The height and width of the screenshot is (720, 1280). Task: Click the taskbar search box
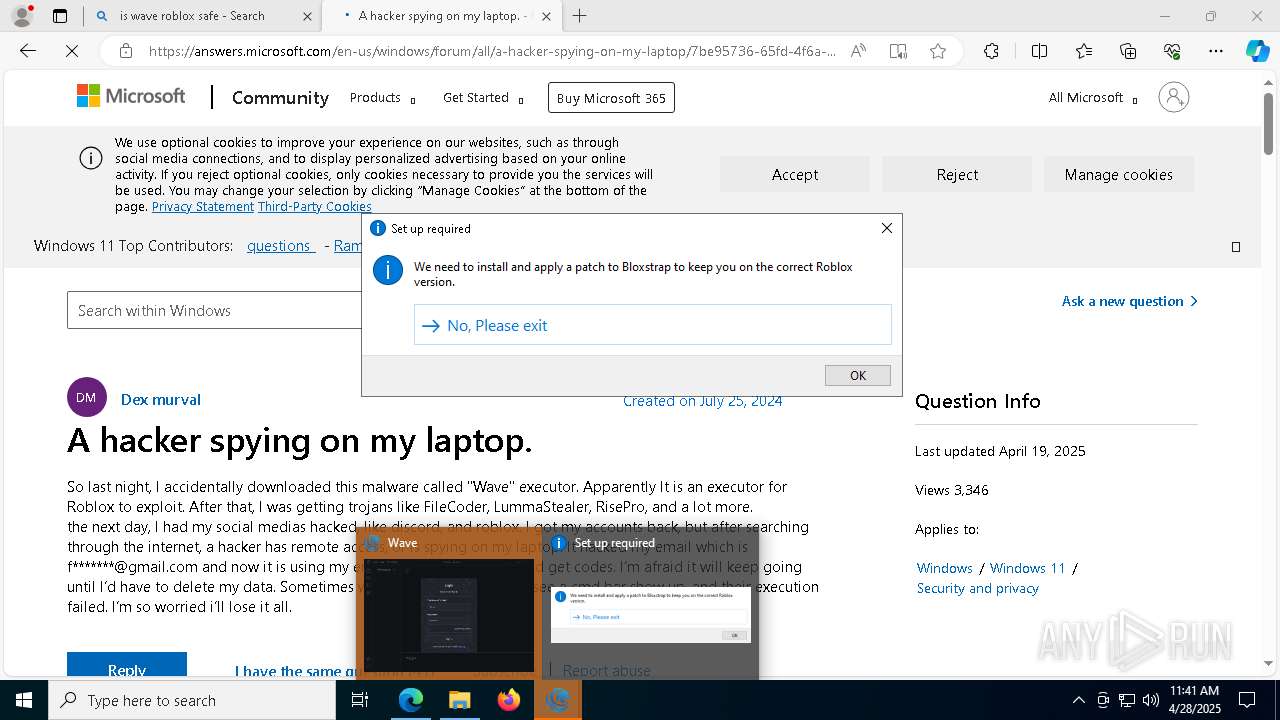point(192,700)
